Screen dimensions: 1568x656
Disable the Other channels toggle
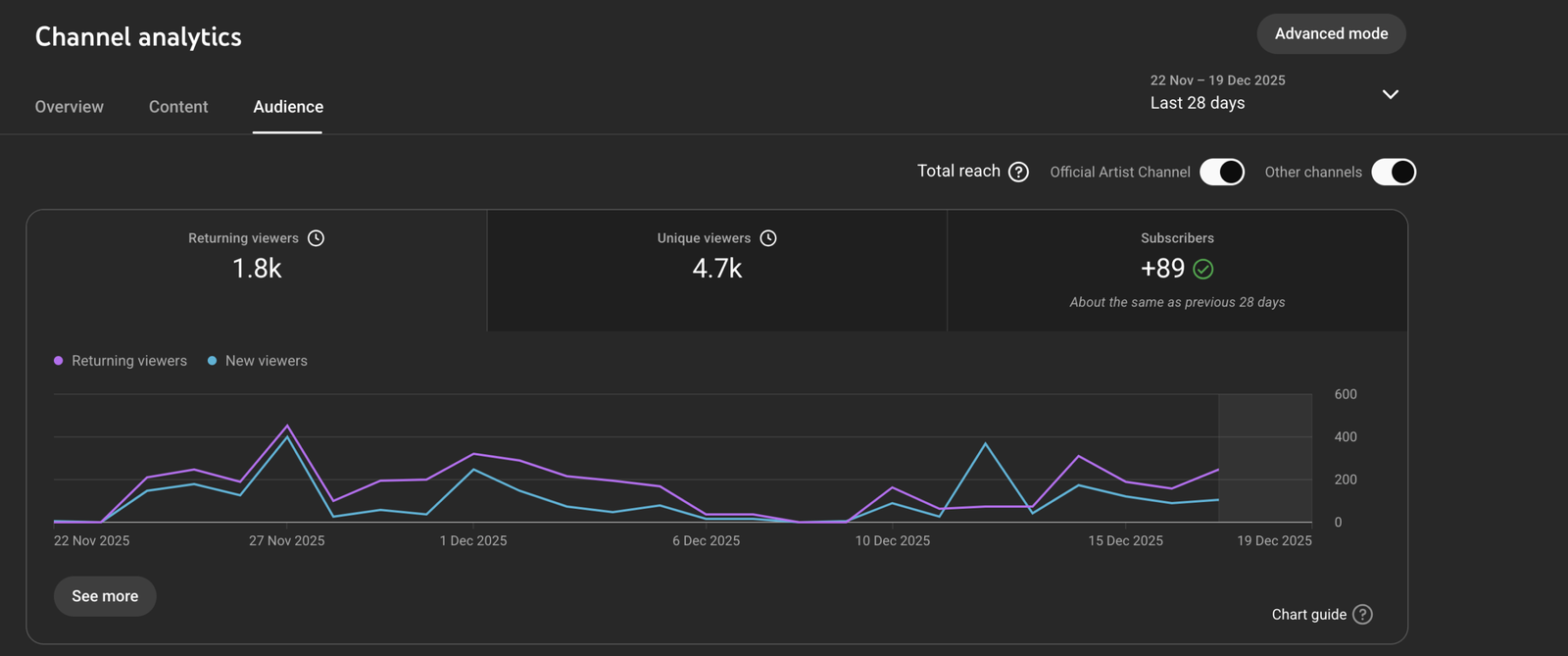click(x=1393, y=172)
